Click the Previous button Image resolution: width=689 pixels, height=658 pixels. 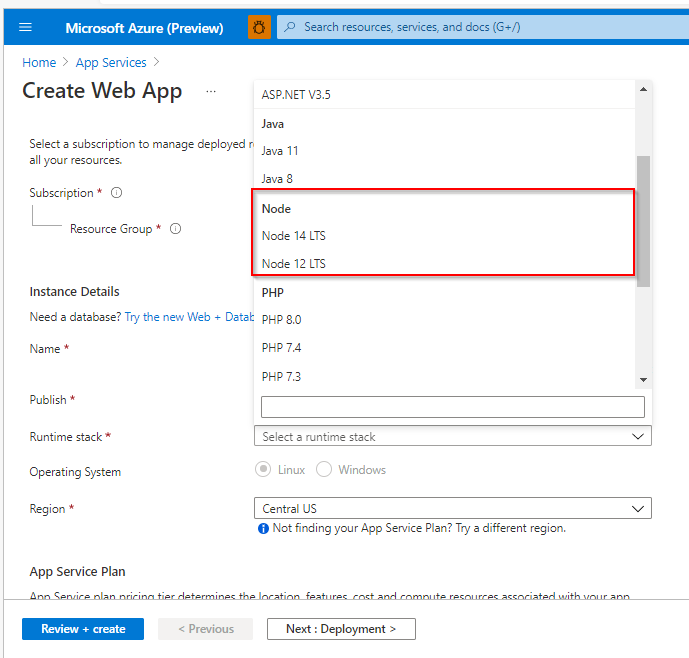[206, 629]
